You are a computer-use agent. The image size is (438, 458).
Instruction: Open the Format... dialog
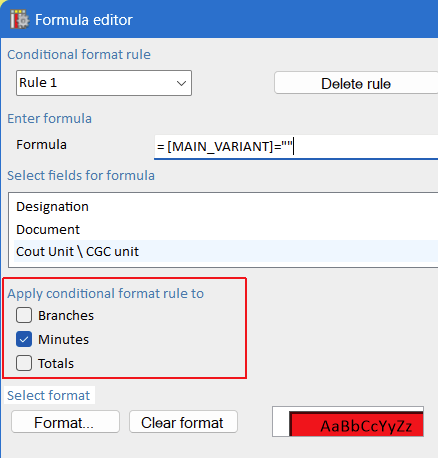(65, 422)
